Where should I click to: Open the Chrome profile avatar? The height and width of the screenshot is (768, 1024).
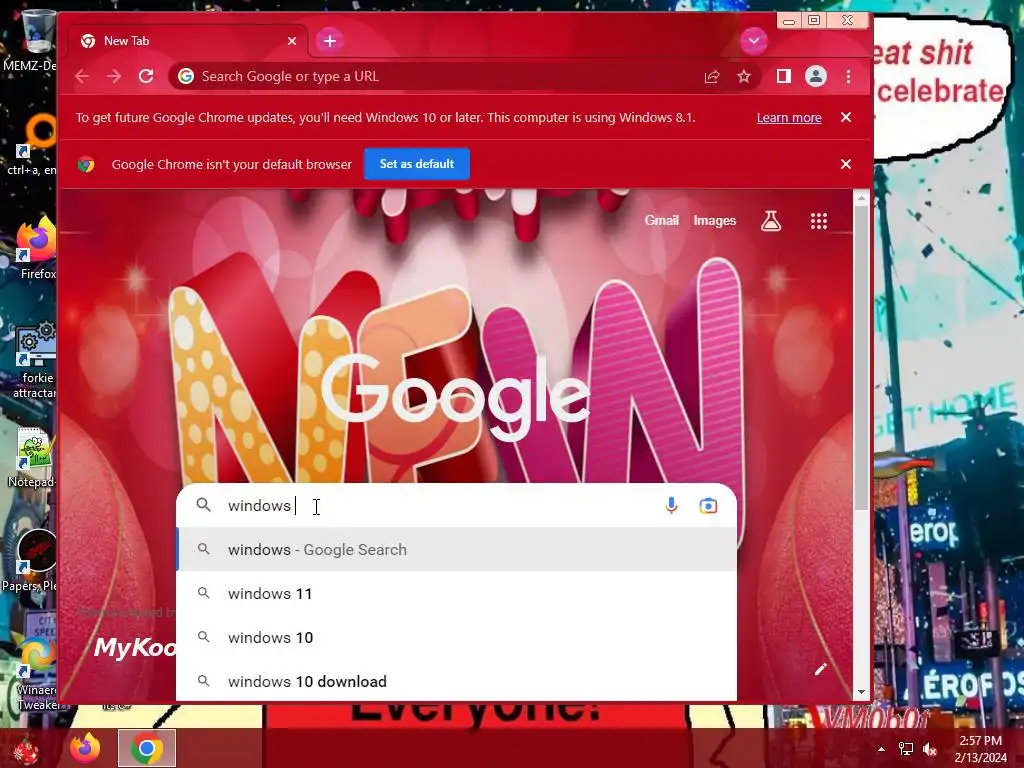[x=816, y=76]
